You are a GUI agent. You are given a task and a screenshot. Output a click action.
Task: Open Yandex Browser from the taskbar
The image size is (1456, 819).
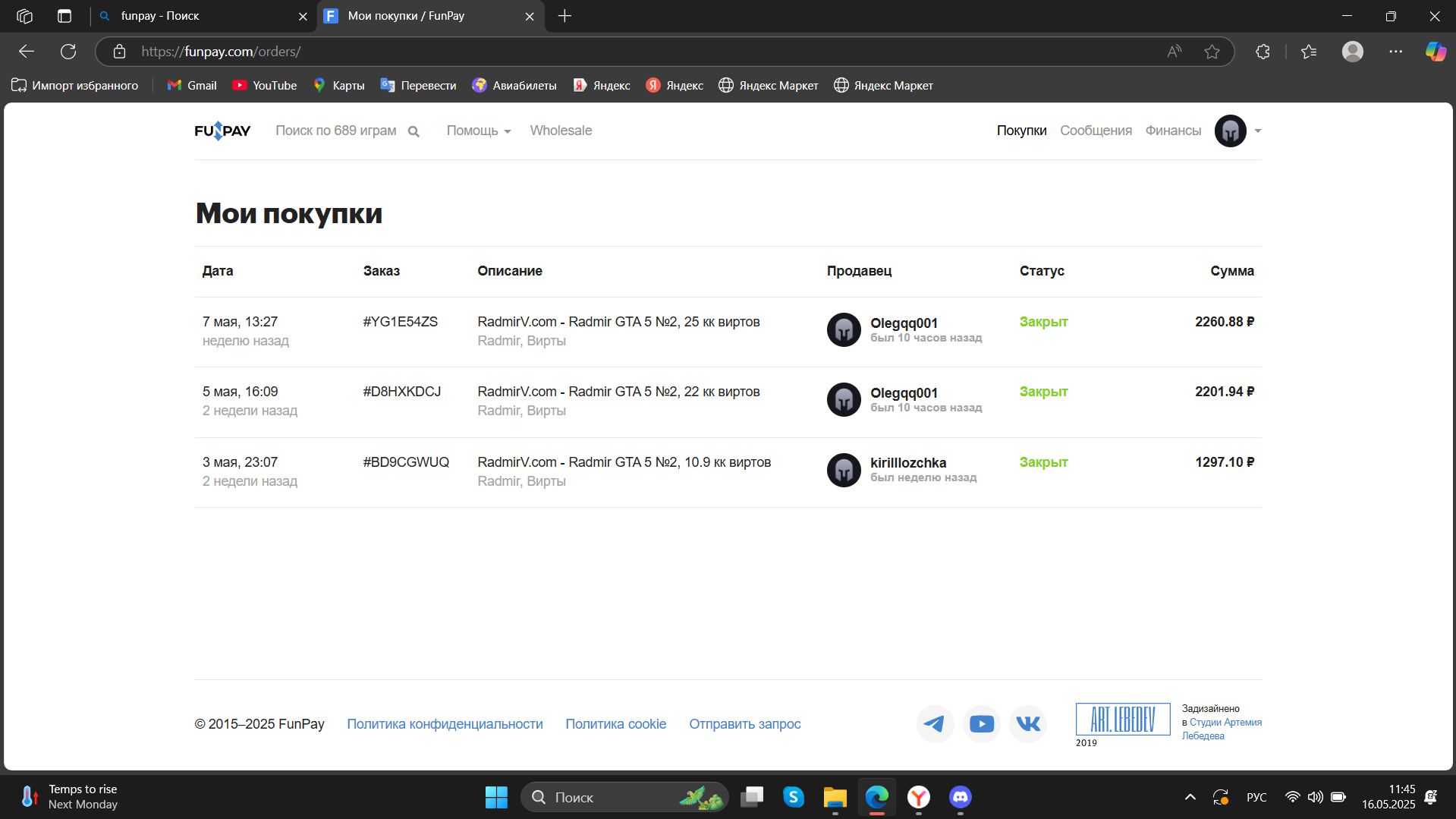click(x=918, y=797)
